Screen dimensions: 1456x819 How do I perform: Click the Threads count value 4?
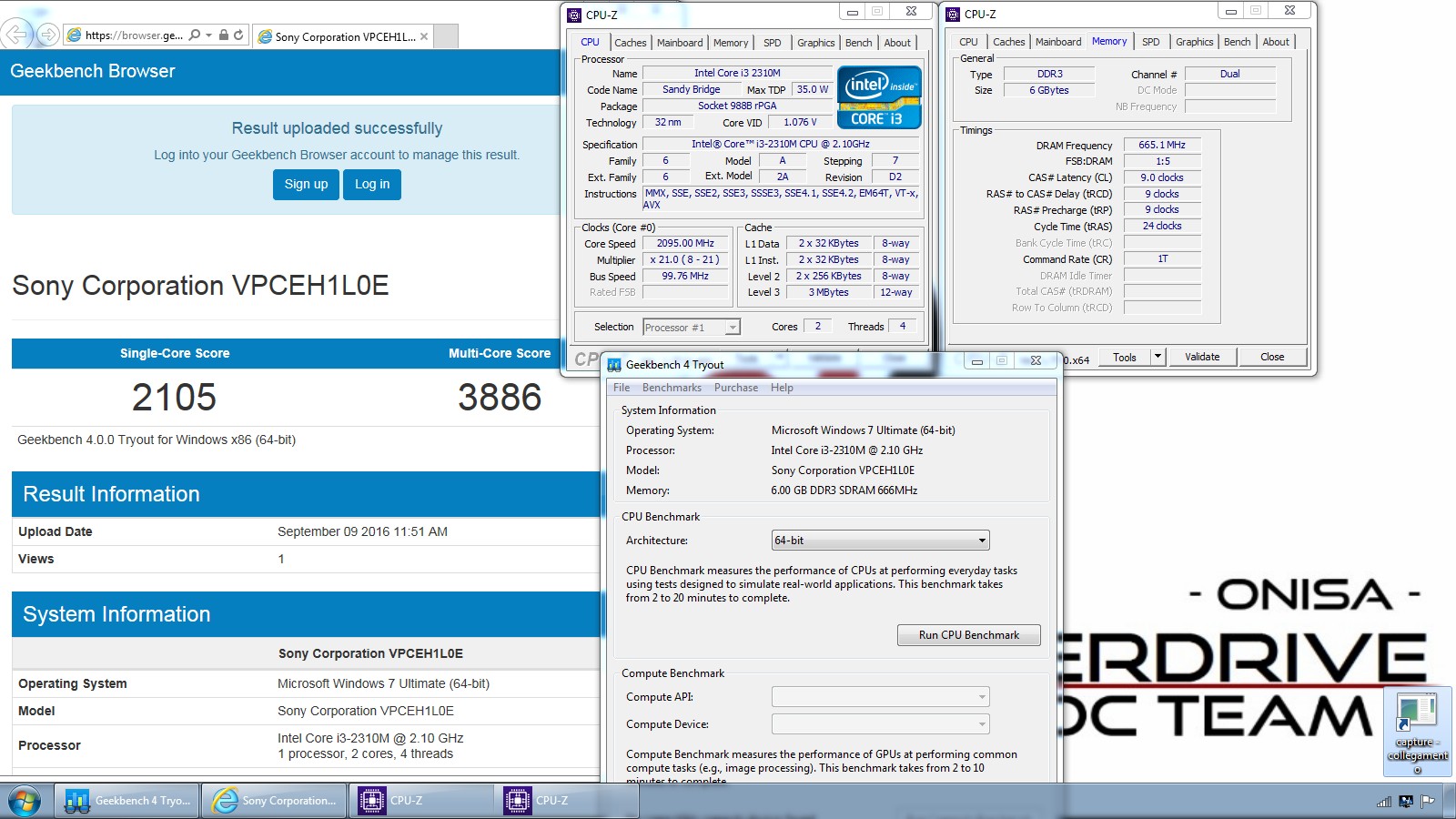coord(903,327)
